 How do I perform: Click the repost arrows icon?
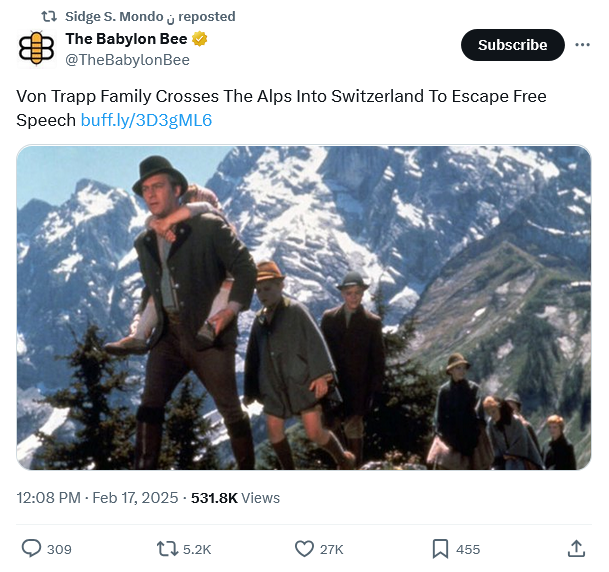tap(168, 549)
